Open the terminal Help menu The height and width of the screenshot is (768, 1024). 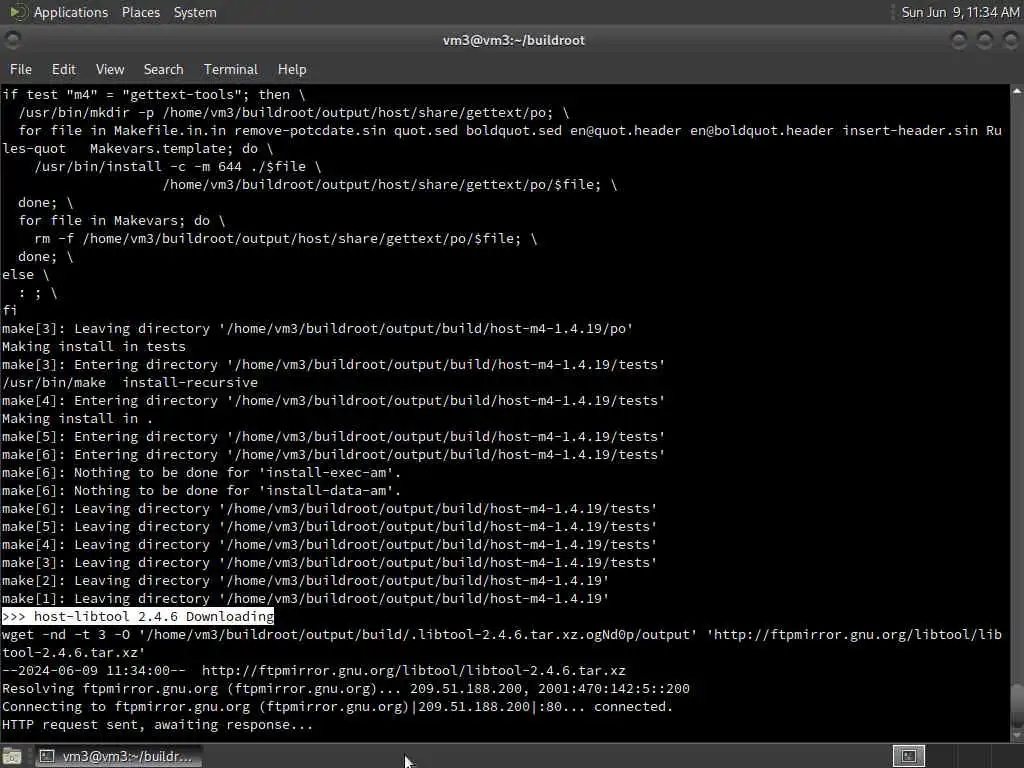pyautogui.click(x=292, y=69)
